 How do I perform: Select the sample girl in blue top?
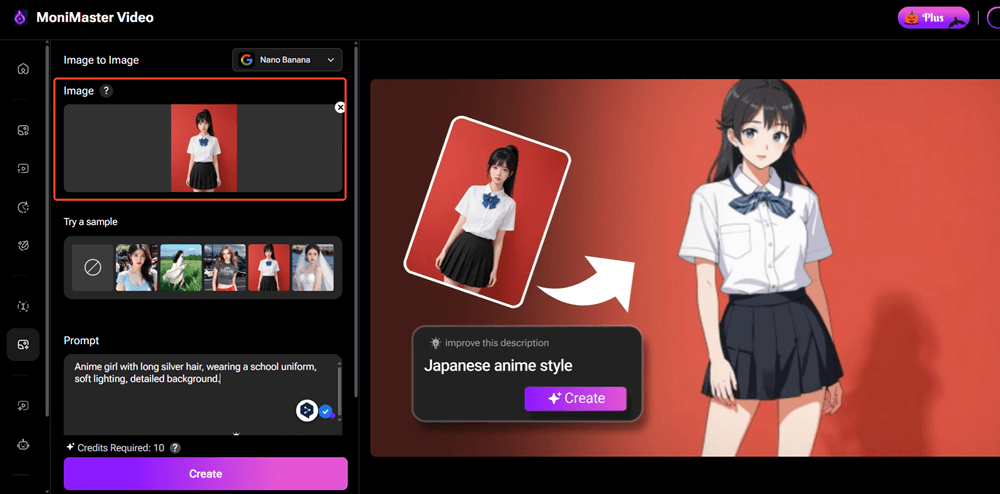(136, 268)
